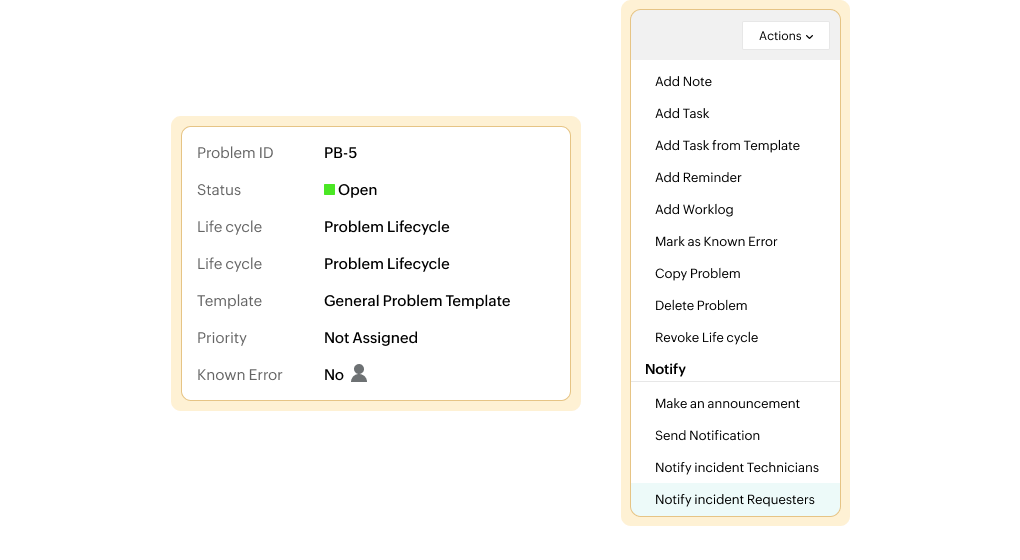
Task: Click Add Reminder option
Action: click(x=698, y=178)
